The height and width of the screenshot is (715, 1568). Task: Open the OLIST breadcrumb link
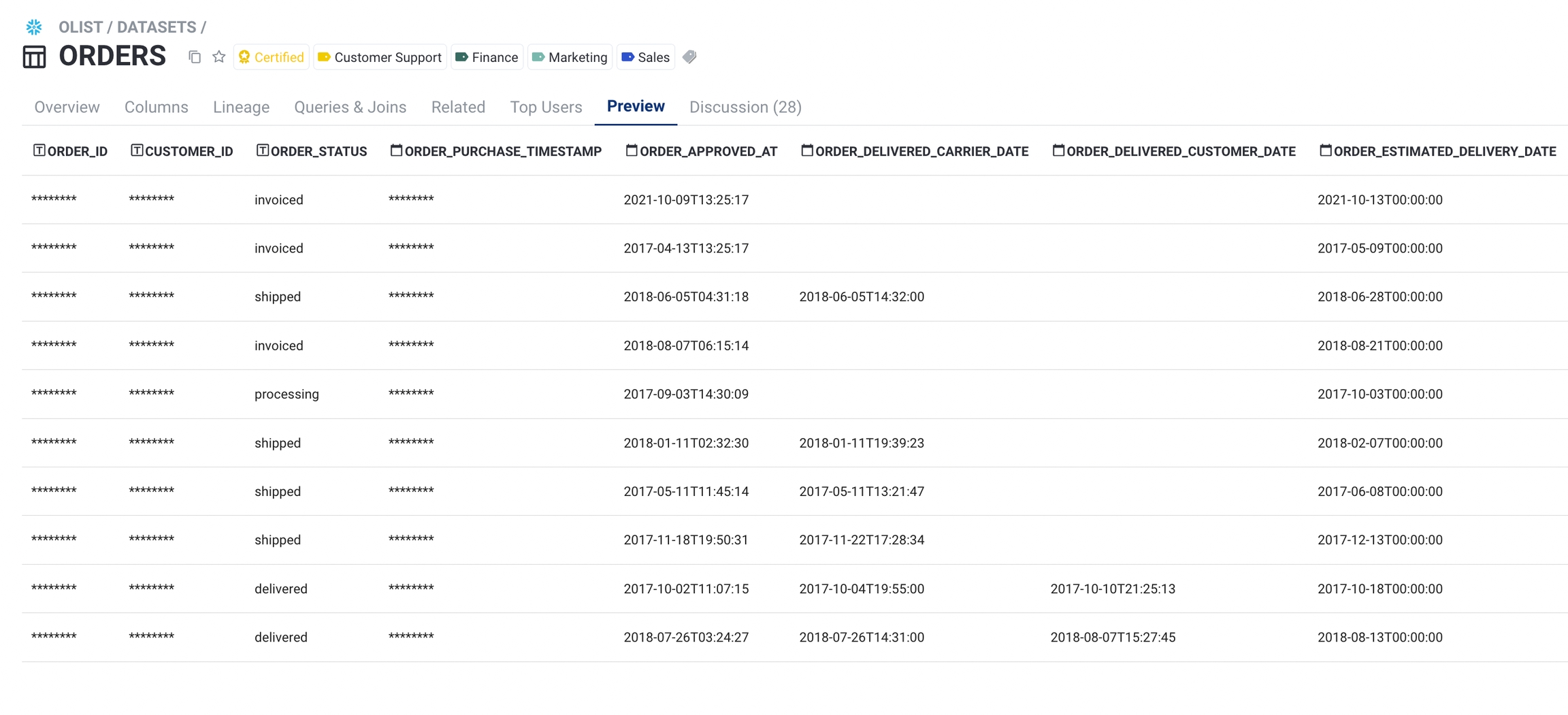pyautogui.click(x=80, y=27)
